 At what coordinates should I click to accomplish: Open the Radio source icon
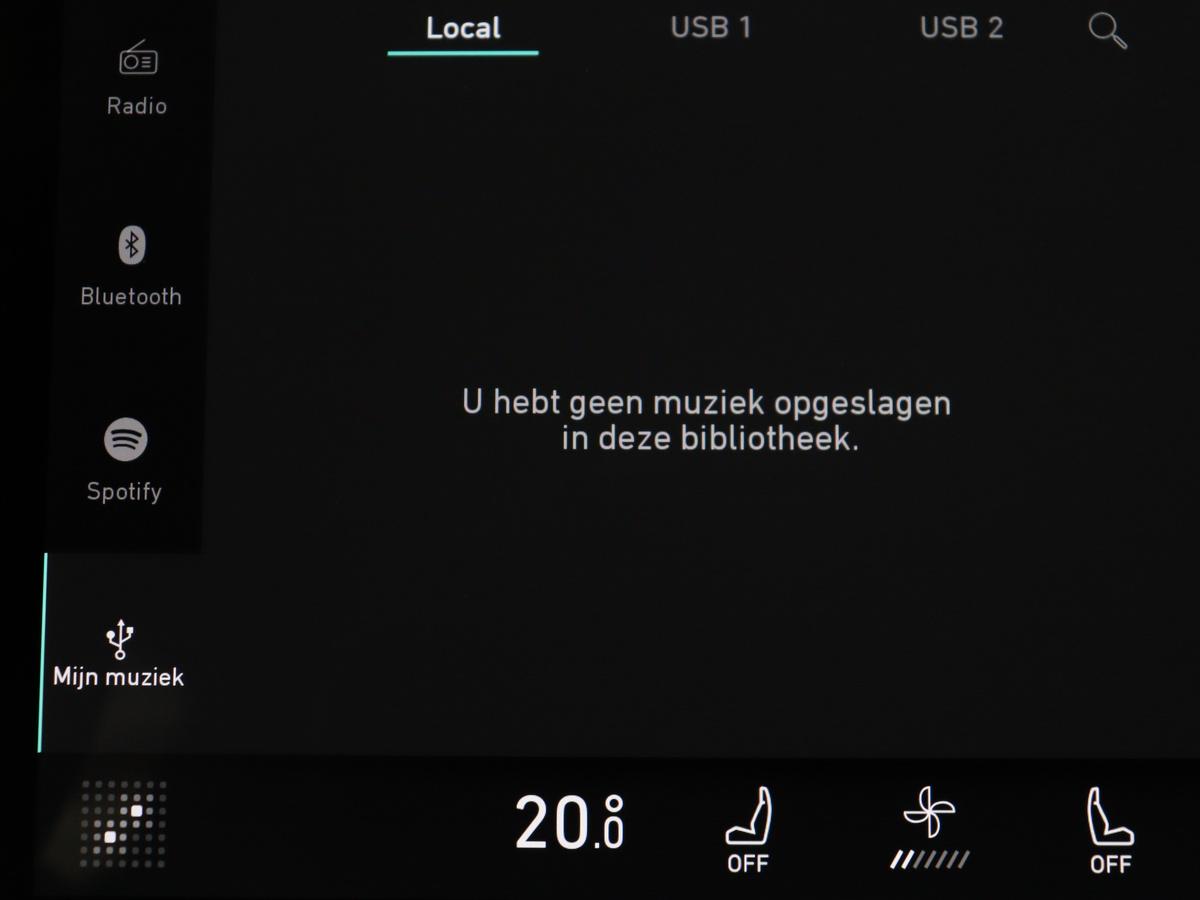(x=137, y=58)
